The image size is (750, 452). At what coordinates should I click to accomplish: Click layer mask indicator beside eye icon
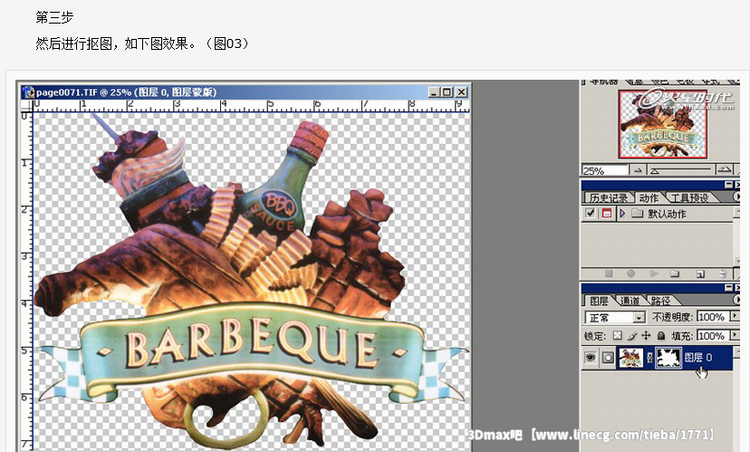click(607, 357)
